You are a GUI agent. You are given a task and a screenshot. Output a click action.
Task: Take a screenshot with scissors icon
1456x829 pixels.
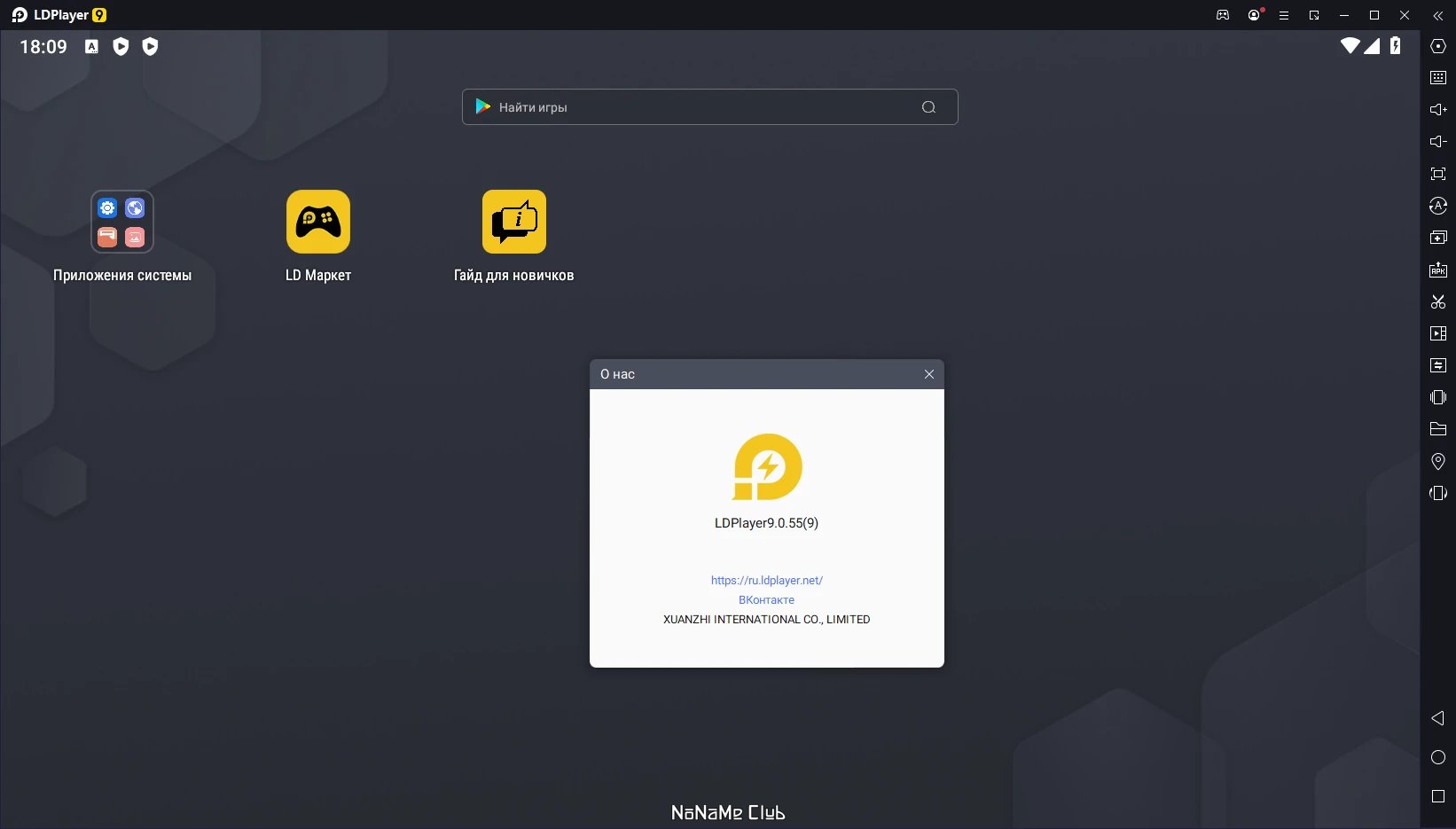click(1438, 301)
